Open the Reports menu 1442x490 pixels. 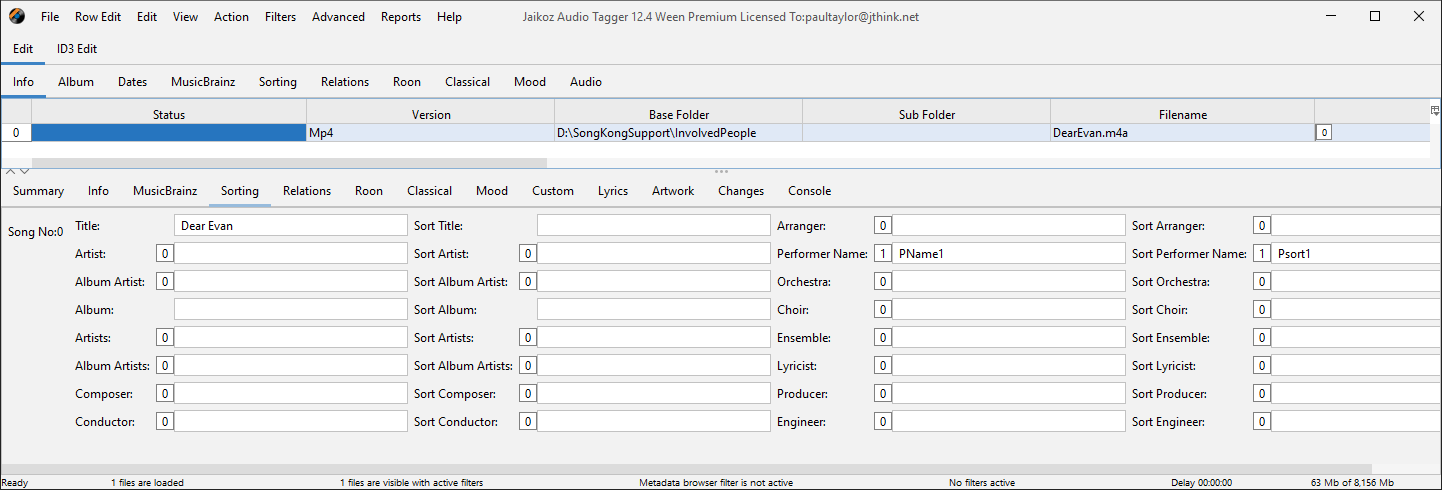pos(400,17)
